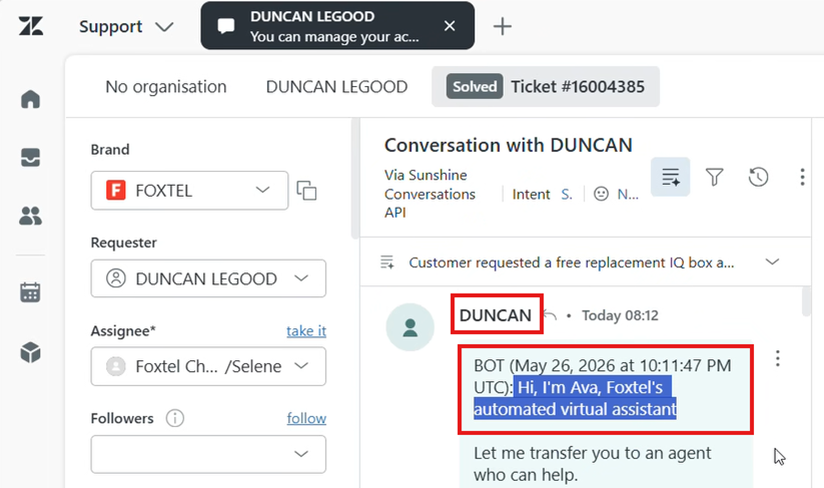Open the calendar icon in sidebar
This screenshot has width=824, height=488.
point(30,292)
